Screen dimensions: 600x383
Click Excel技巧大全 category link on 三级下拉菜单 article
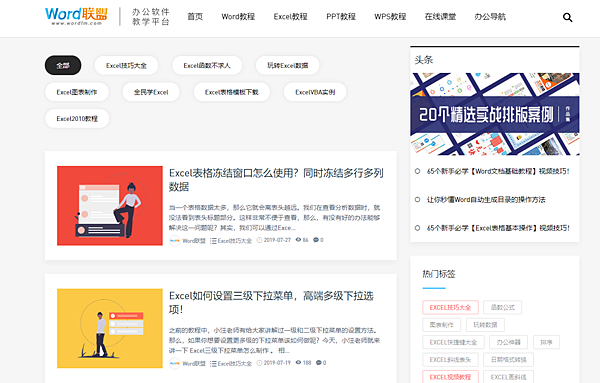(x=235, y=363)
